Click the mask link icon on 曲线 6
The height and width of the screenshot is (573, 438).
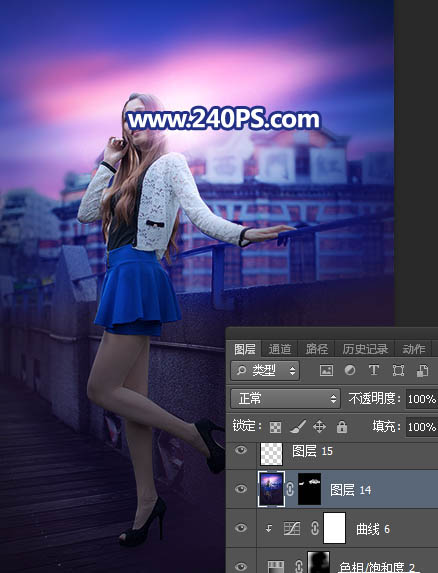coord(315,528)
